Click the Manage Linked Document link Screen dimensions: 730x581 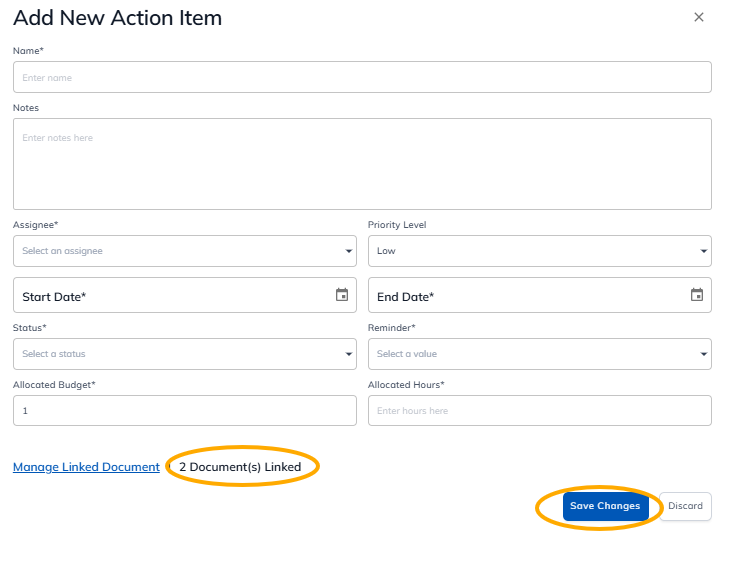[86, 467]
